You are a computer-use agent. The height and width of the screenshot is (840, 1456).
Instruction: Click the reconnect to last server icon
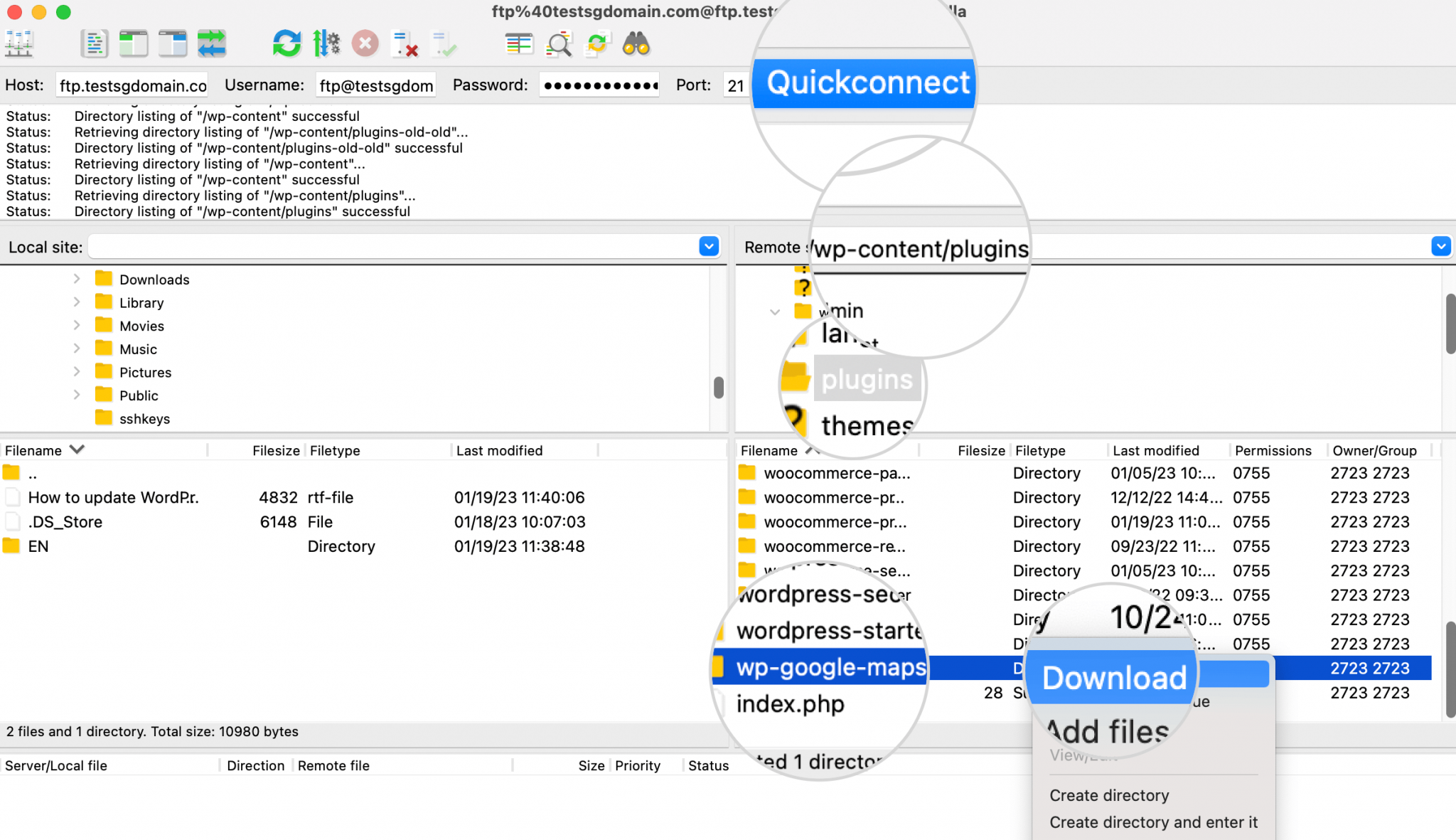444,44
